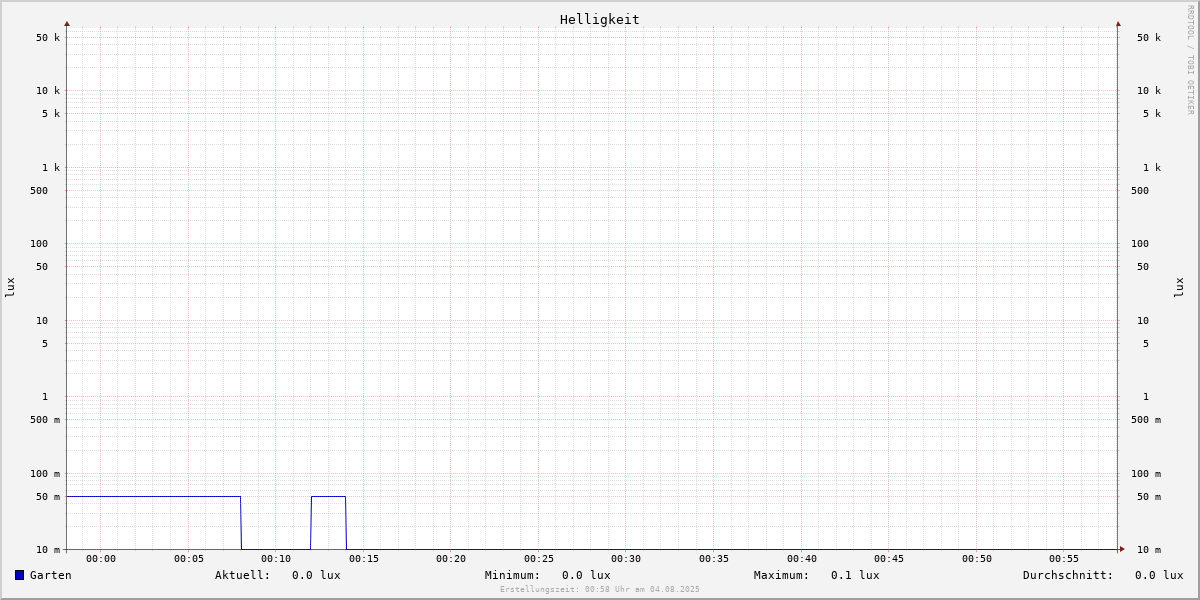Viewport: 1200px width, 600px height.
Task: Click the 00:00 time axis label
Action: pyautogui.click(x=101, y=559)
